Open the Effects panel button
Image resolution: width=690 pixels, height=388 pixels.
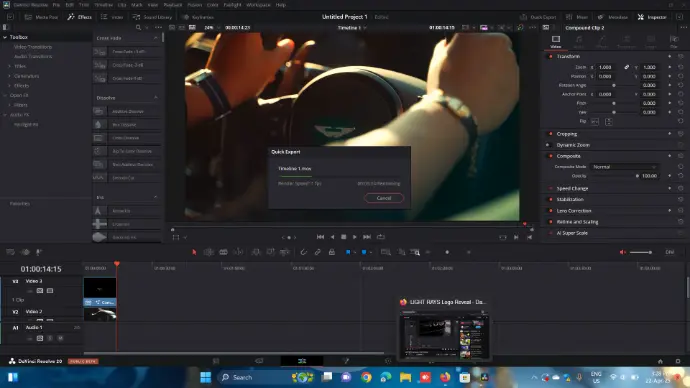(80, 17)
